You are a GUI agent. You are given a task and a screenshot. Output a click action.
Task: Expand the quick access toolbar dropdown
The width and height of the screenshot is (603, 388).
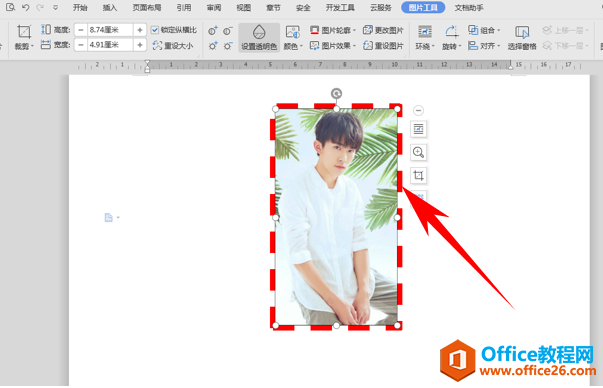[55, 7]
